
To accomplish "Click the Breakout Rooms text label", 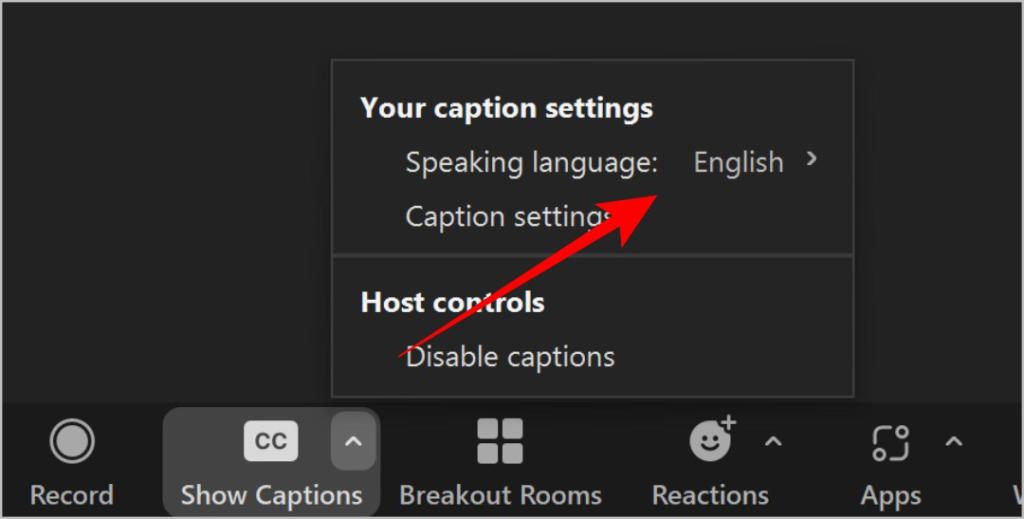I will (x=500, y=495).
